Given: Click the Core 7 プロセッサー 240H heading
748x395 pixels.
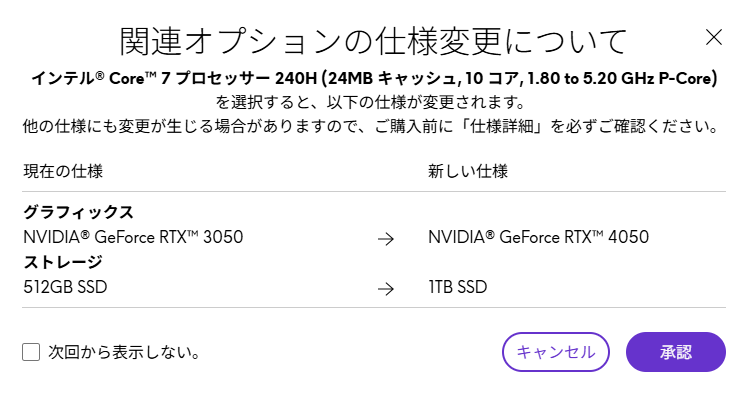Looking at the screenshot, I should click(x=374, y=78).
